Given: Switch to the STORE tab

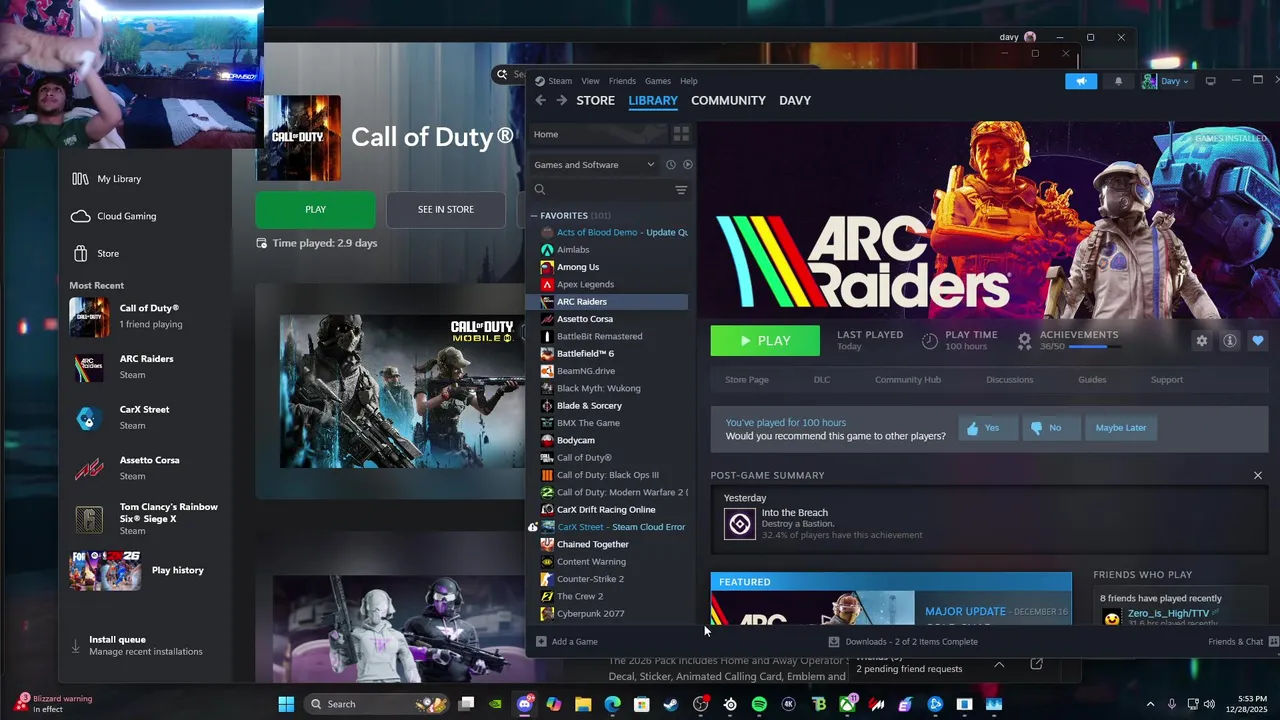Looking at the screenshot, I should [595, 100].
